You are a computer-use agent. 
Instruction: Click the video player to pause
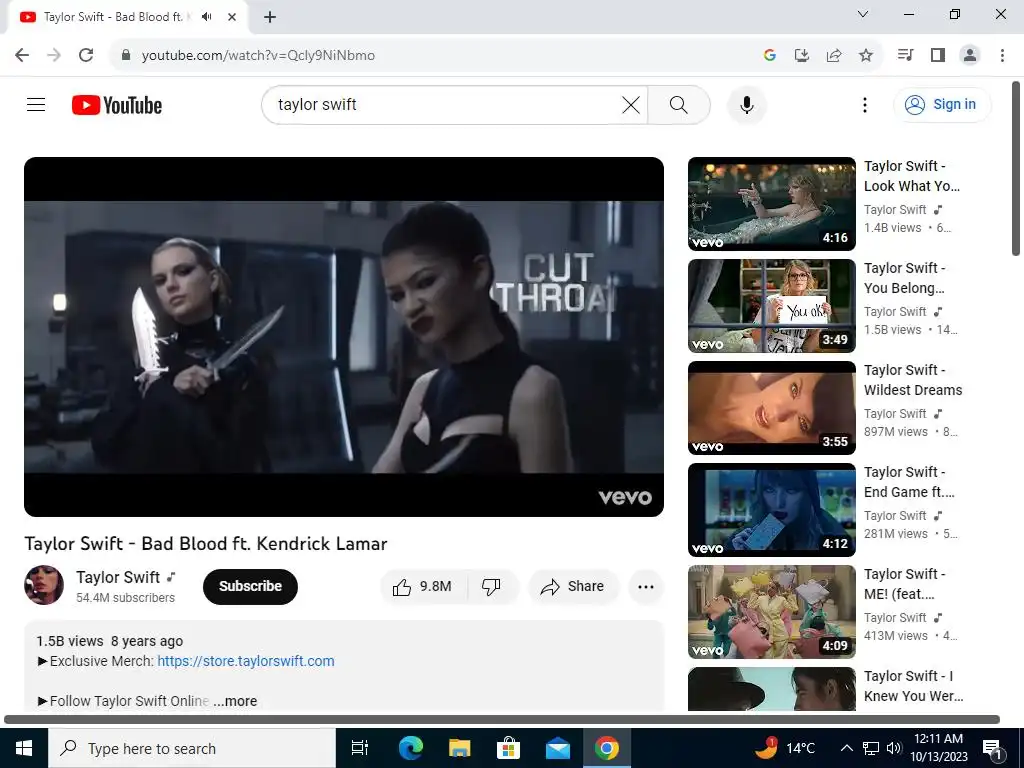tap(344, 336)
